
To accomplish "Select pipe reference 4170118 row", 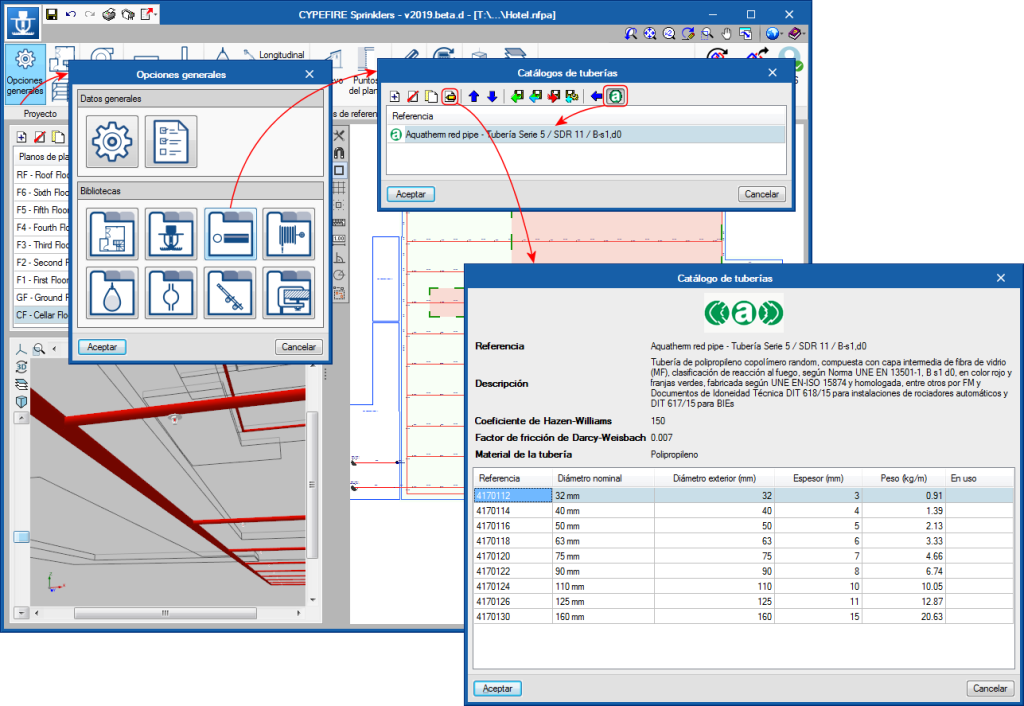I will click(743, 541).
